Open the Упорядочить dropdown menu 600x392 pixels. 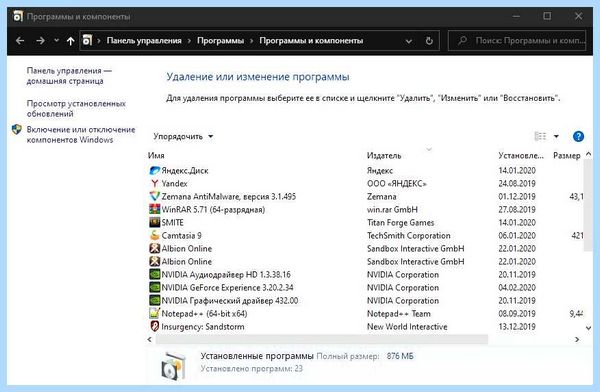click(x=183, y=137)
